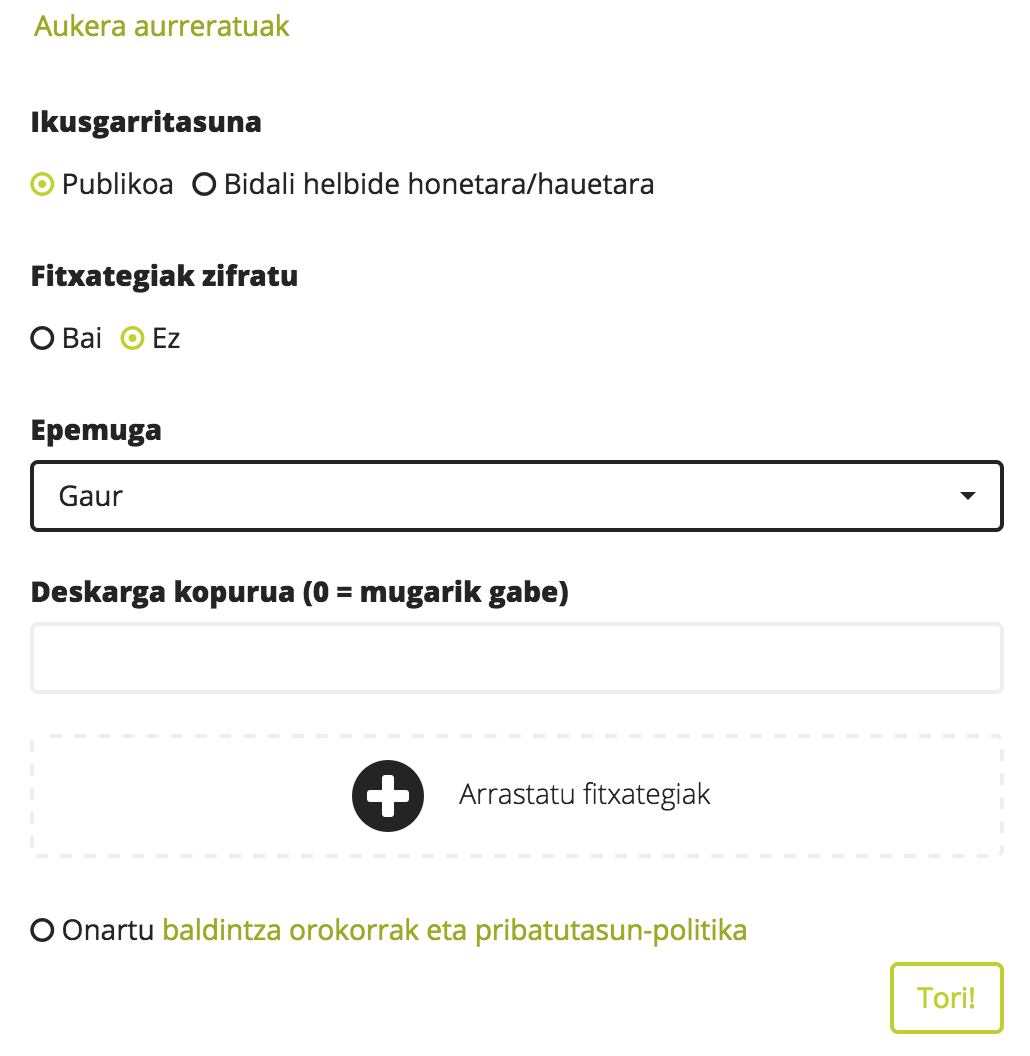
Task: Click the pribatutasun-politika privacy link
Action: 613,931
